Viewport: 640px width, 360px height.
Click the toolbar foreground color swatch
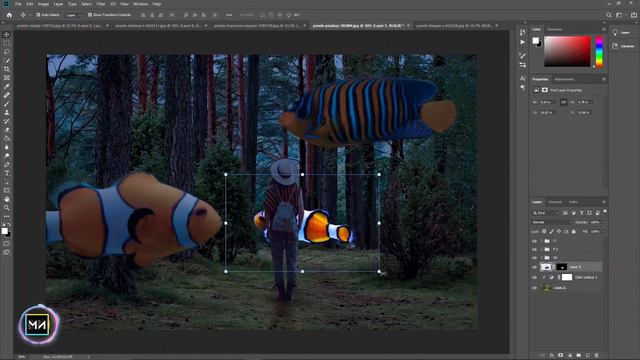click(4, 231)
